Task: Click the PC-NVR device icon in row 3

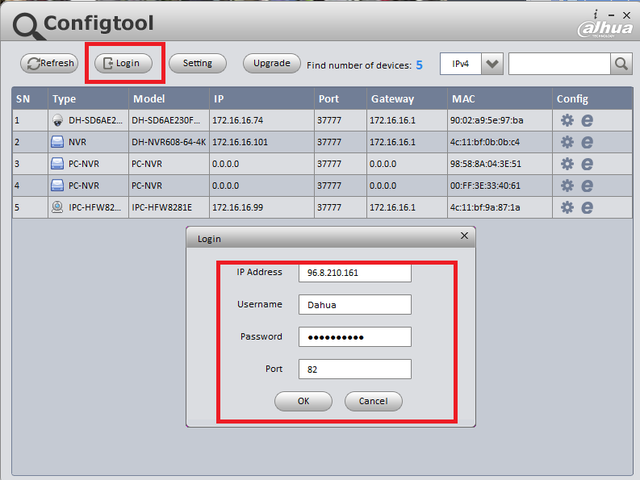Action: coord(58,164)
